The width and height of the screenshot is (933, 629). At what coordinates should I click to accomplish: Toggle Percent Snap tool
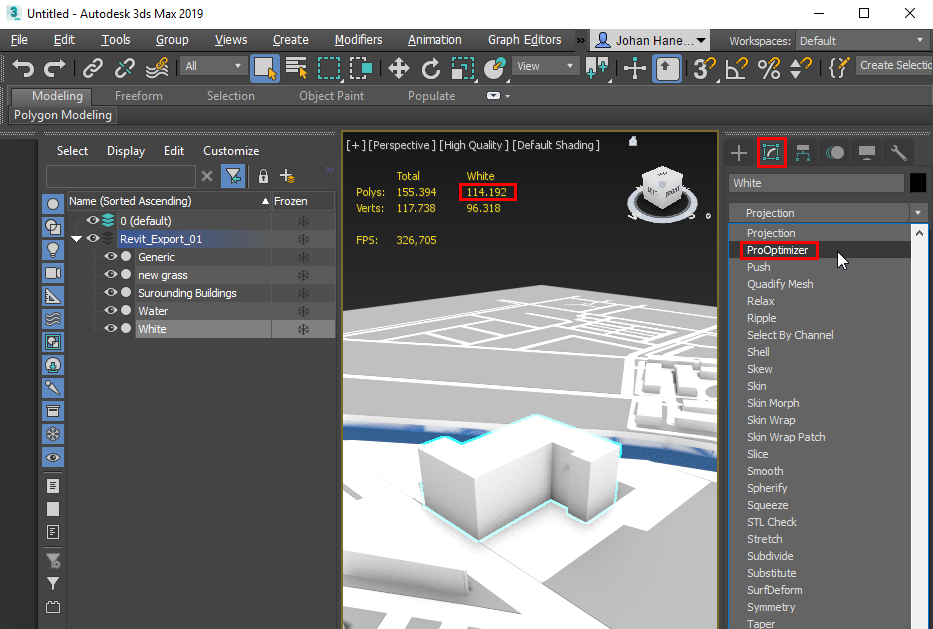769,68
